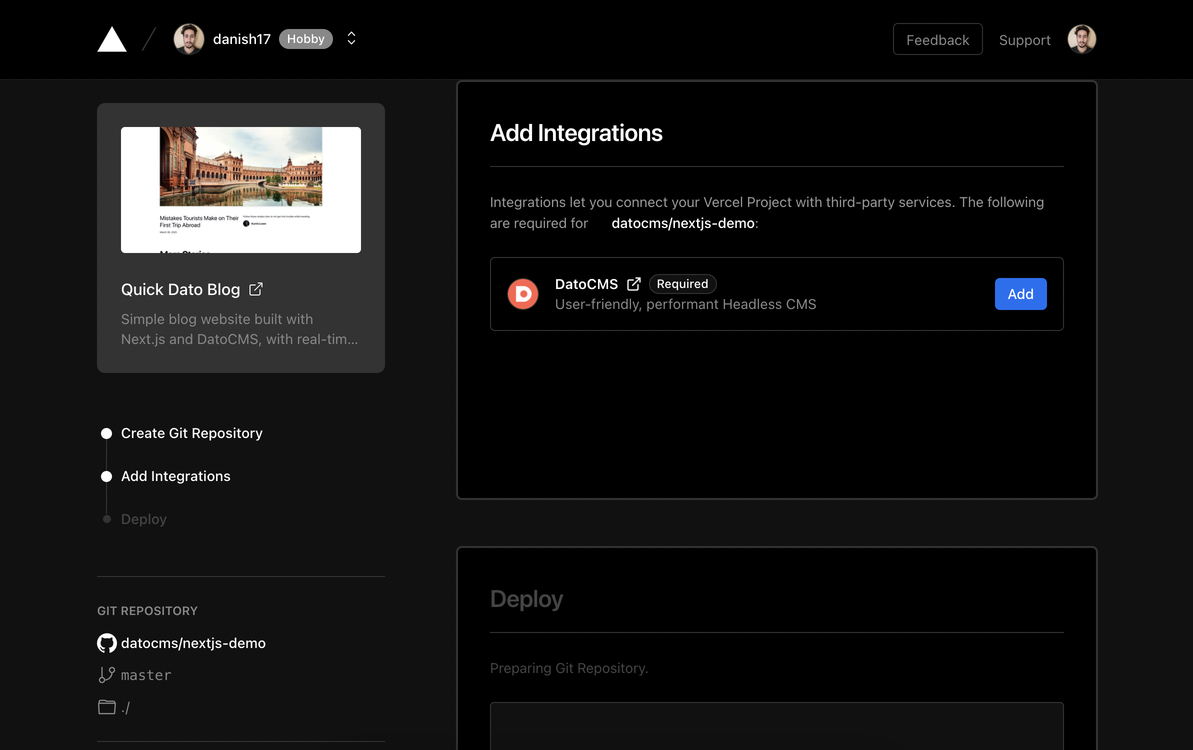Click the "Deploy" panel heading
The image size is (1193, 750).
[x=527, y=599]
